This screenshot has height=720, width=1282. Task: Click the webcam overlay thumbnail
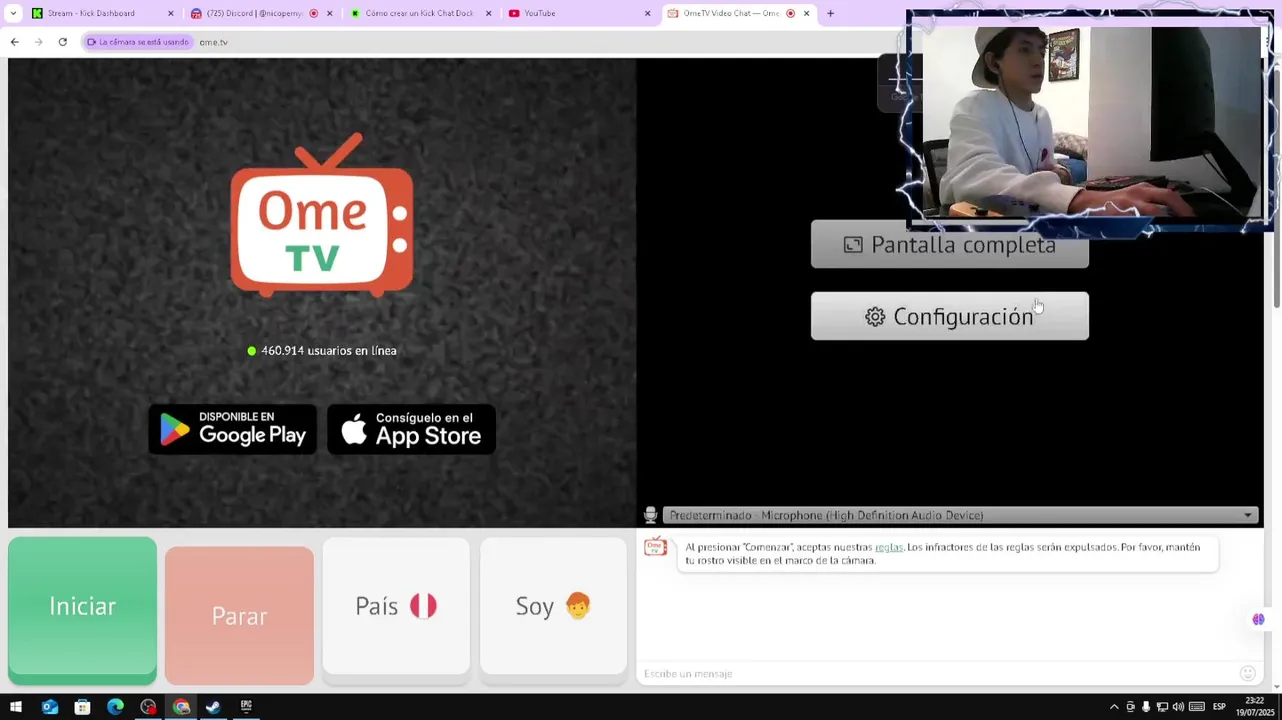point(1089,122)
